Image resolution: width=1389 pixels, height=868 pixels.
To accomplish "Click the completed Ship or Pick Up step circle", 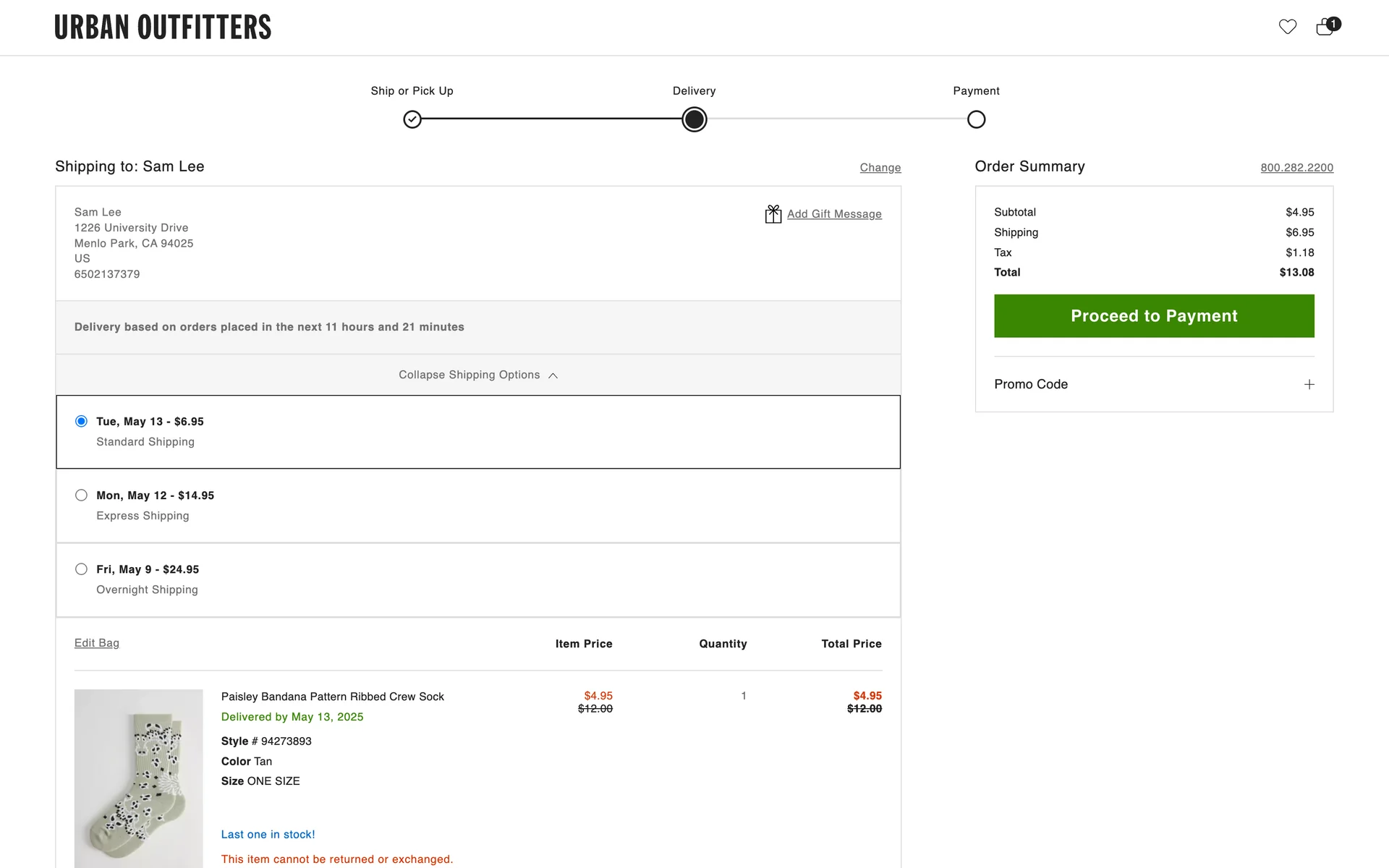I will pyautogui.click(x=412, y=119).
